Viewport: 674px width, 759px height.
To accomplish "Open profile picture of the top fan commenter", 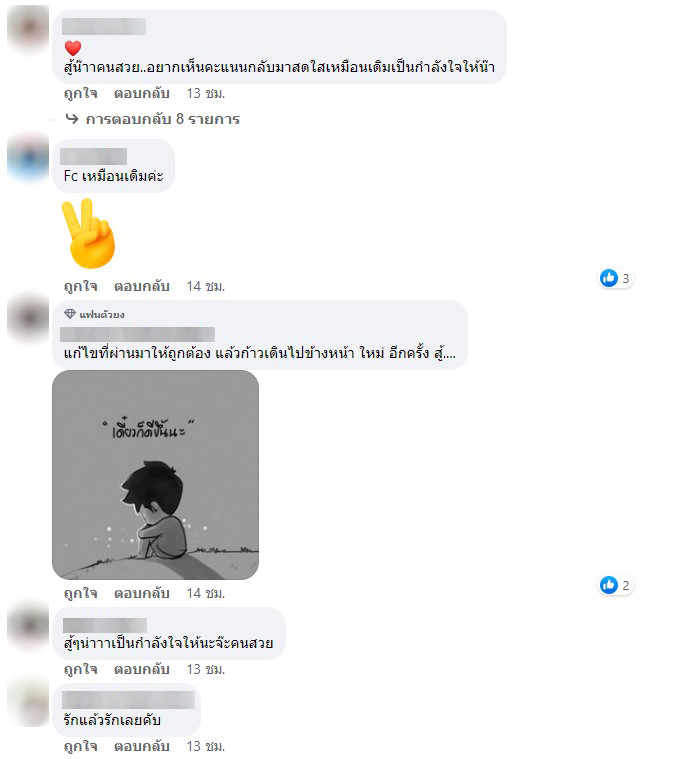I will [28, 319].
